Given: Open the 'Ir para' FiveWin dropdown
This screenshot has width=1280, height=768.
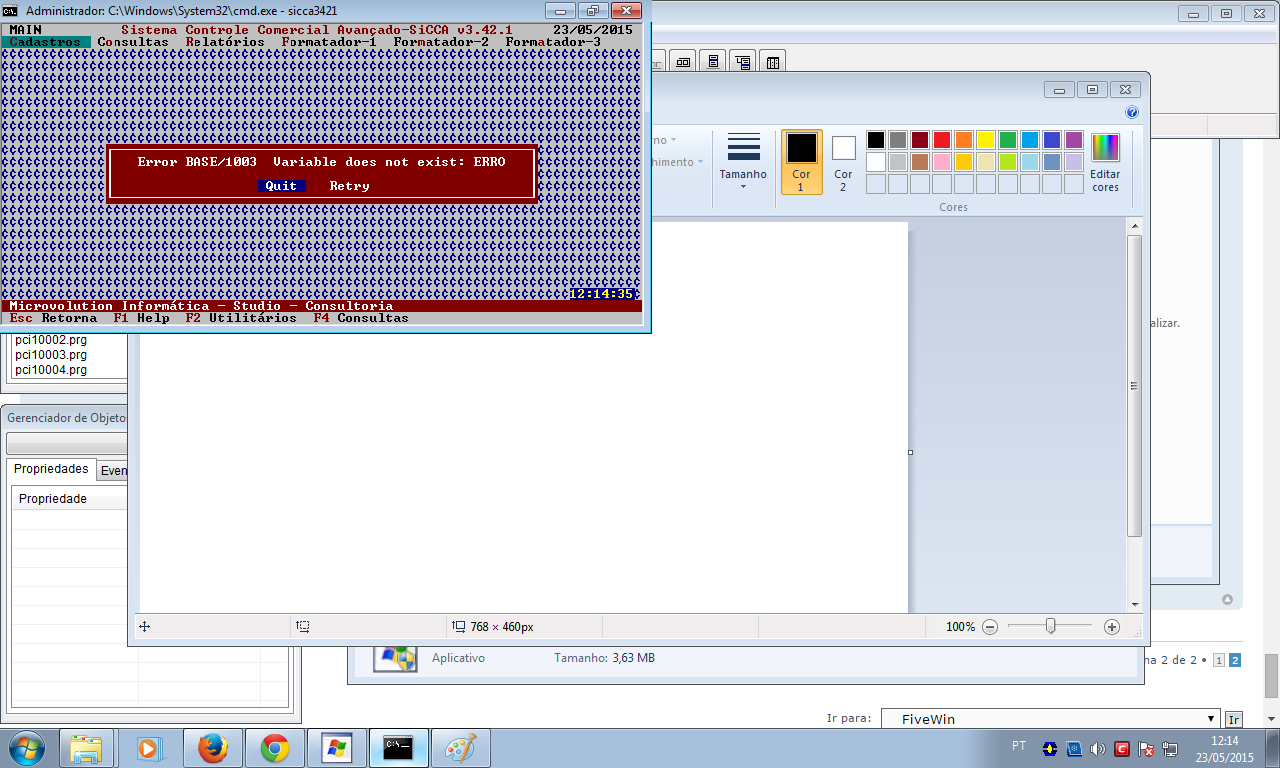Looking at the screenshot, I should (1050, 719).
